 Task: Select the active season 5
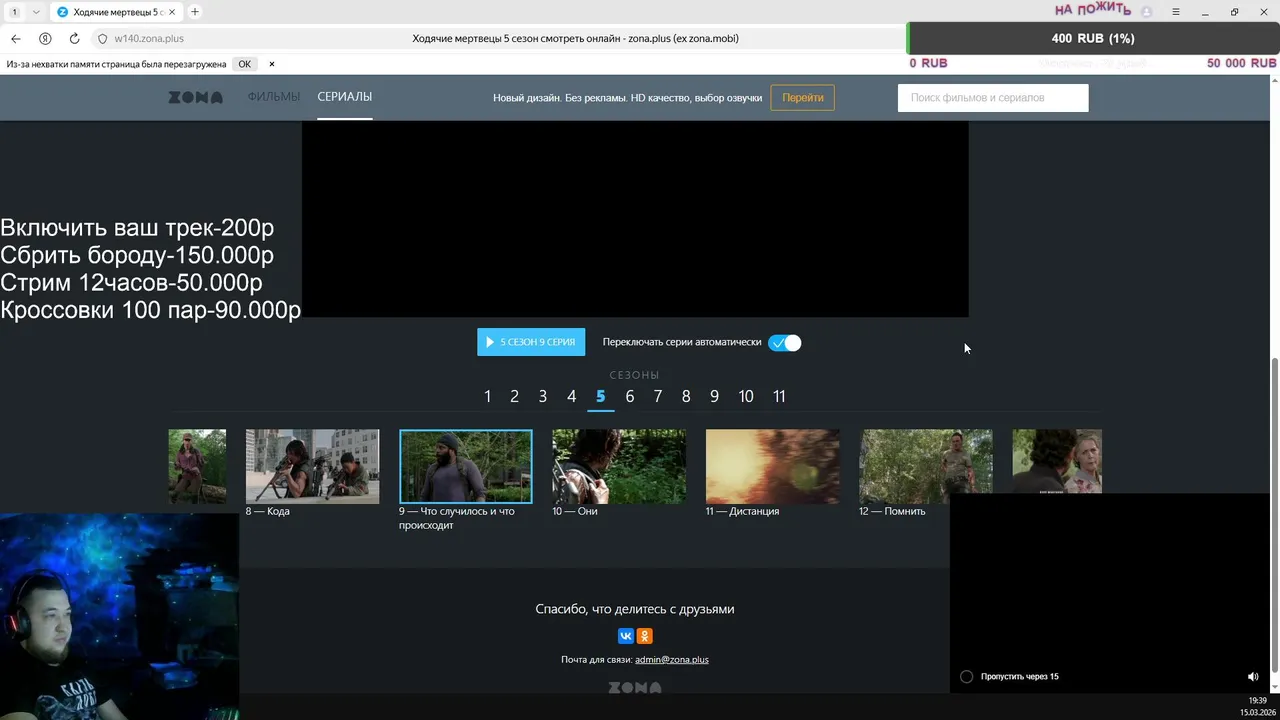click(x=601, y=396)
